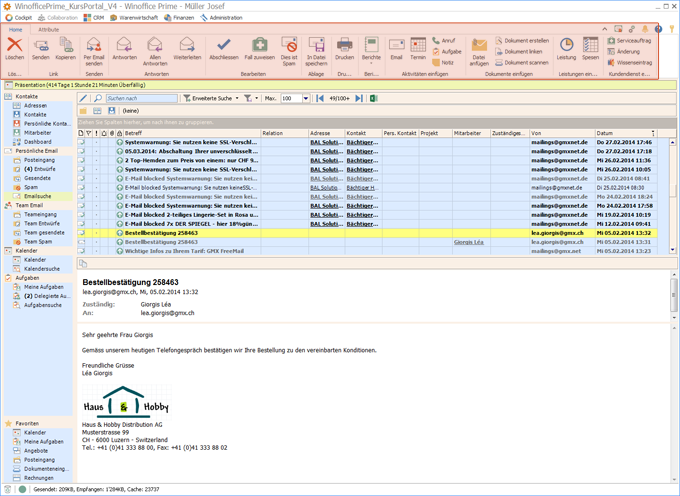Select the 05.03.2014 Abschaltung email row
Screen dimensions: 680x496
tap(368, 151)
